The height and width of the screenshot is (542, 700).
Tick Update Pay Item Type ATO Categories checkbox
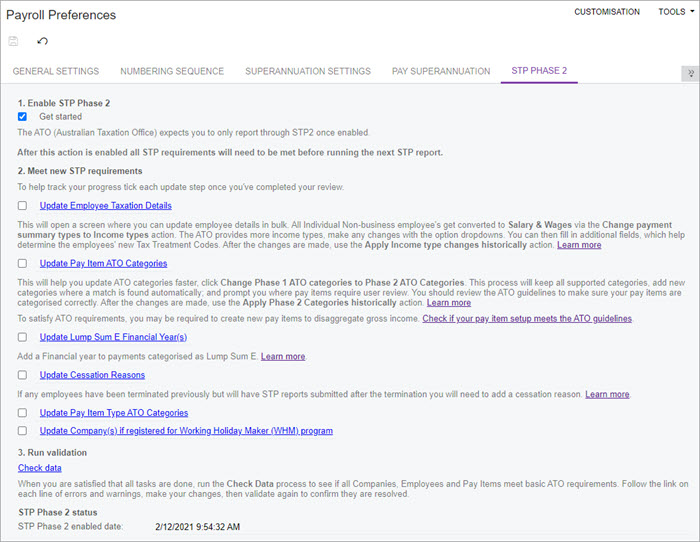click(22, 413)
